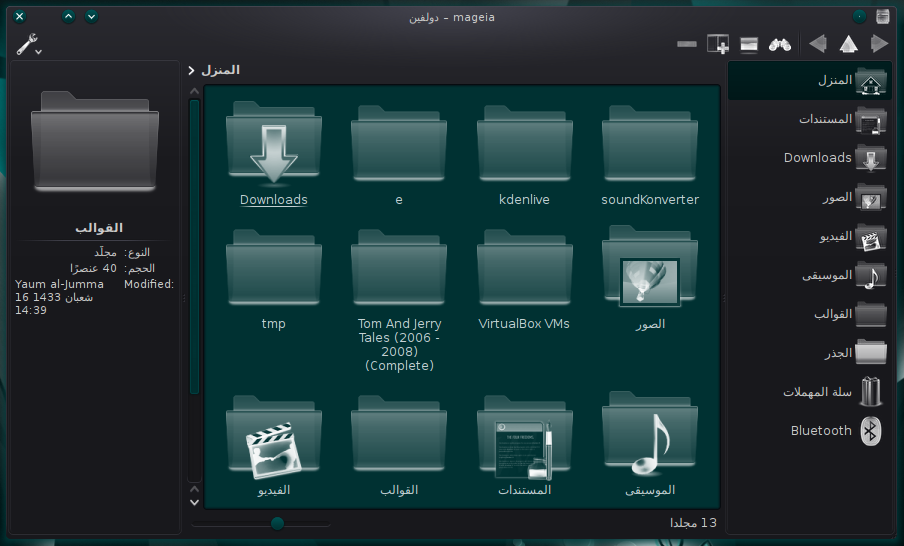Select Bluetooth in places panel
The height and width of the screenshot is (546, 904).
coord(809,431)
